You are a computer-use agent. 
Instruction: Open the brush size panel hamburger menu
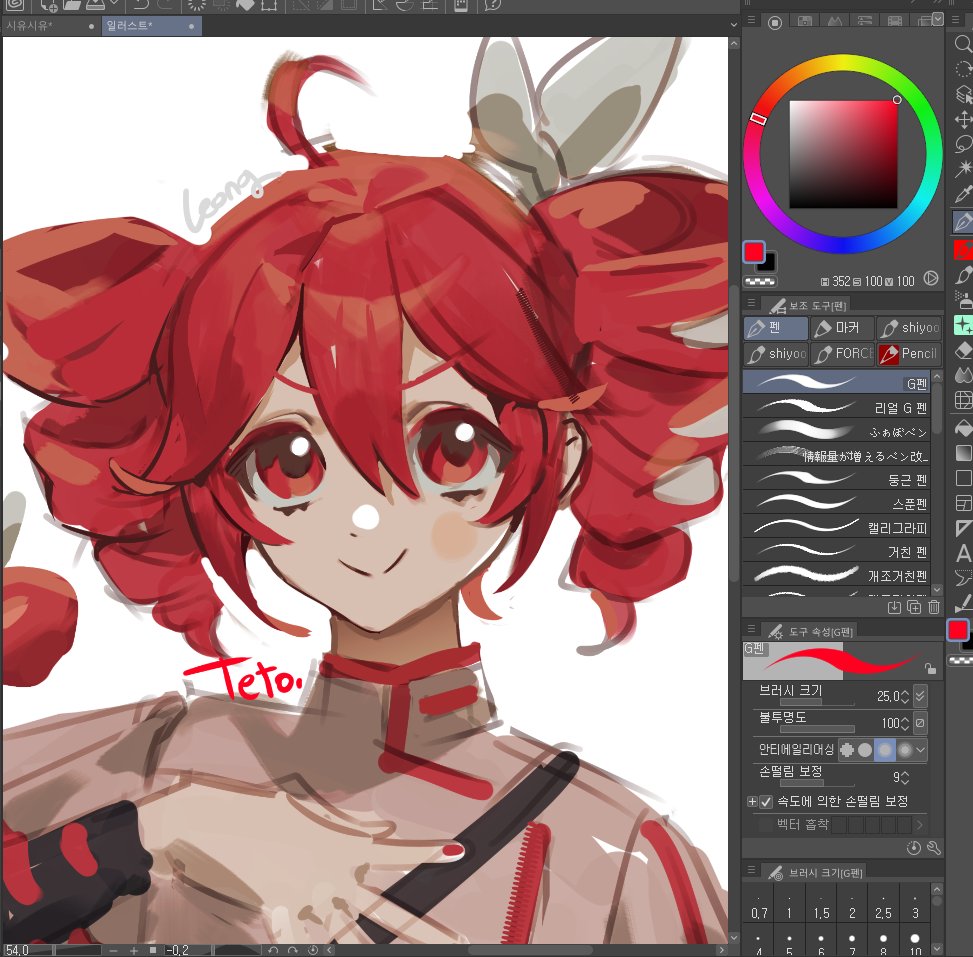pyautogui.click(x=751, y=870)
